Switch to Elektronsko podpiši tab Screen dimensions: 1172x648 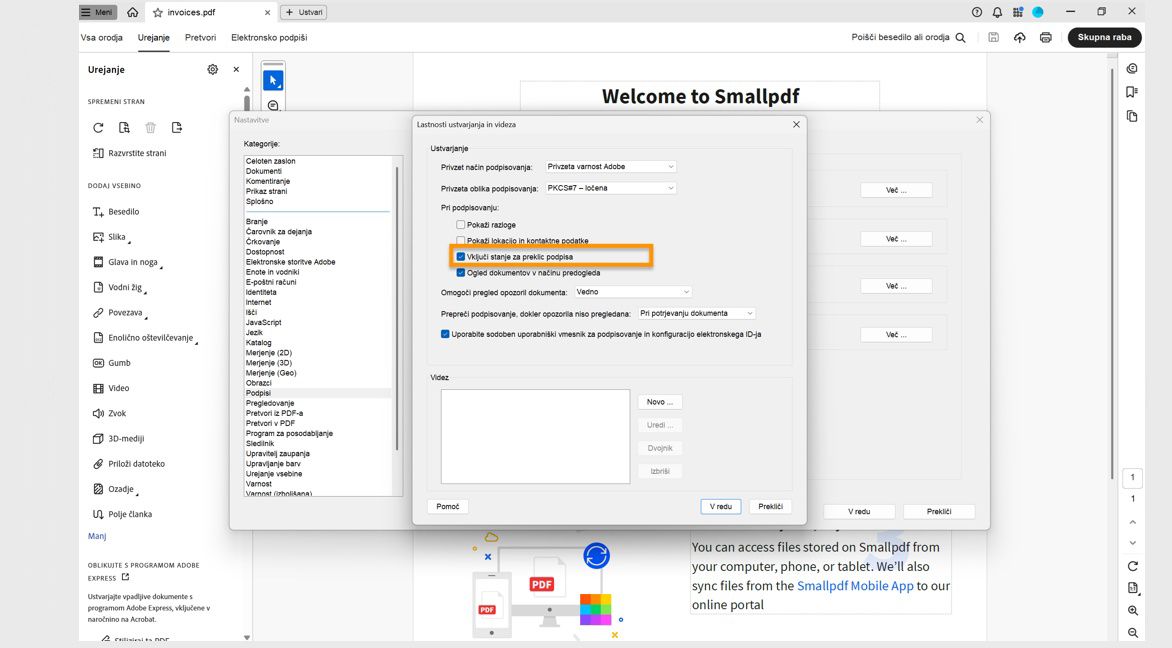[269, 37]
